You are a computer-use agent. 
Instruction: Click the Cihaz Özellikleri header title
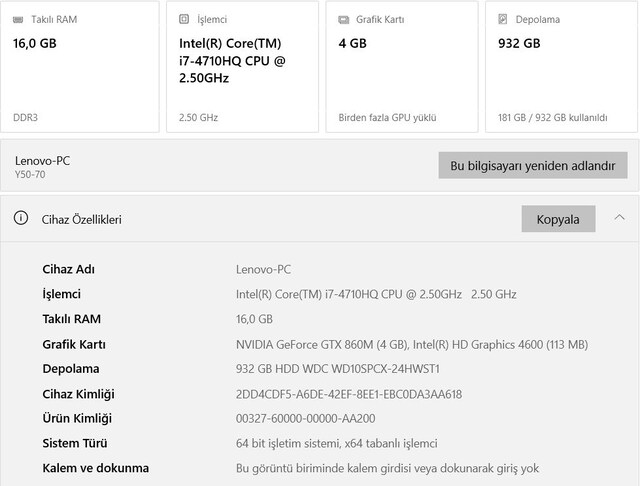click(x=82, y=220)
